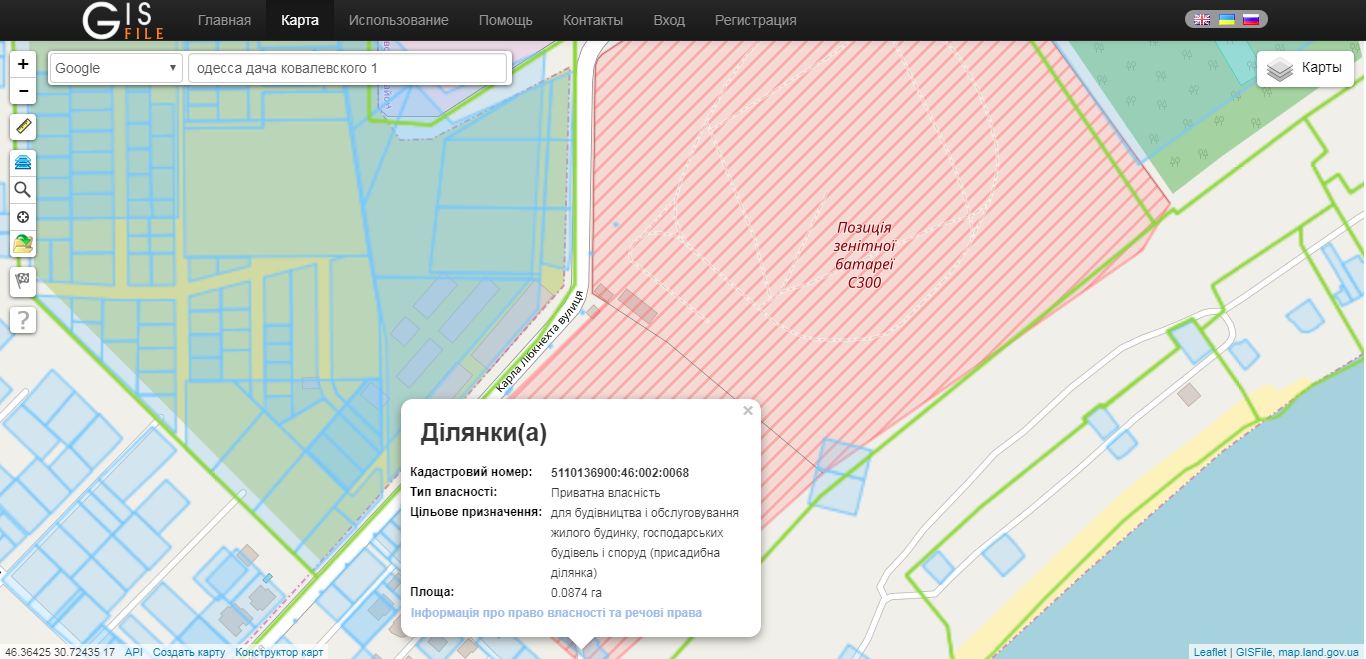1366x659 pixels.
Task: Go to the Контакты menu item
Action: pos(592,20)
